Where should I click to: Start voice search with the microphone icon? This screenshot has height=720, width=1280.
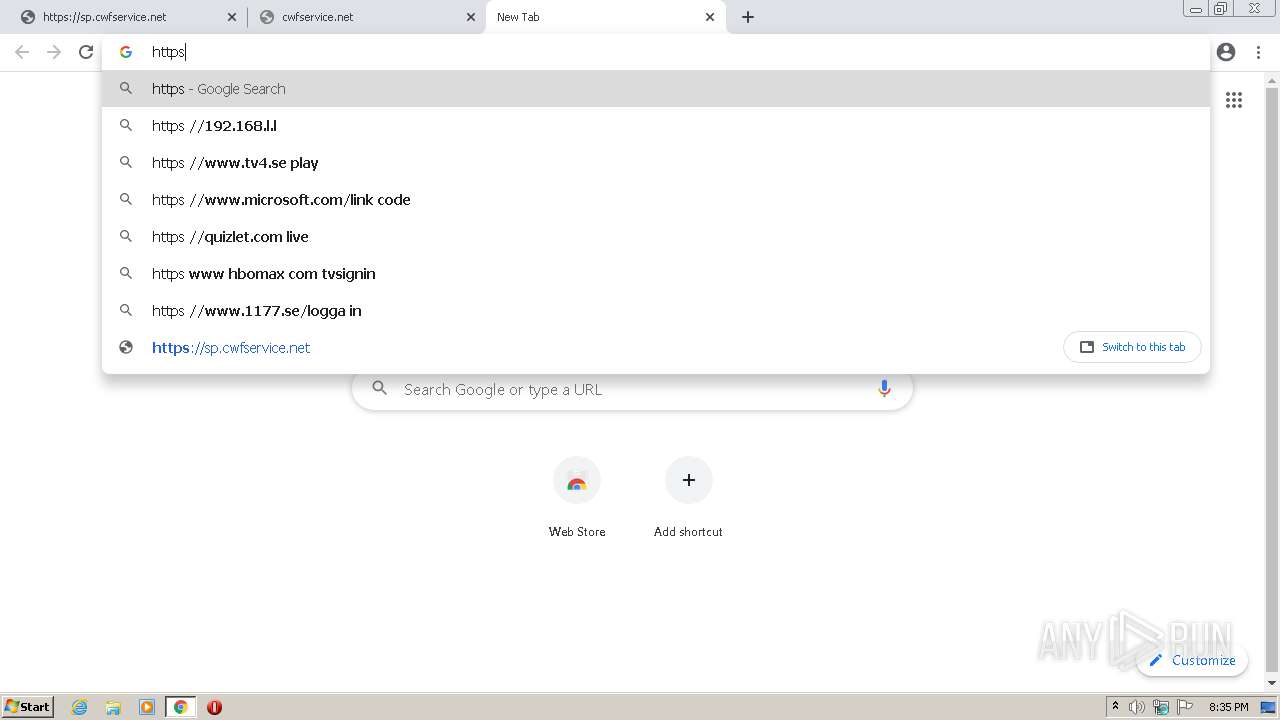884,389
